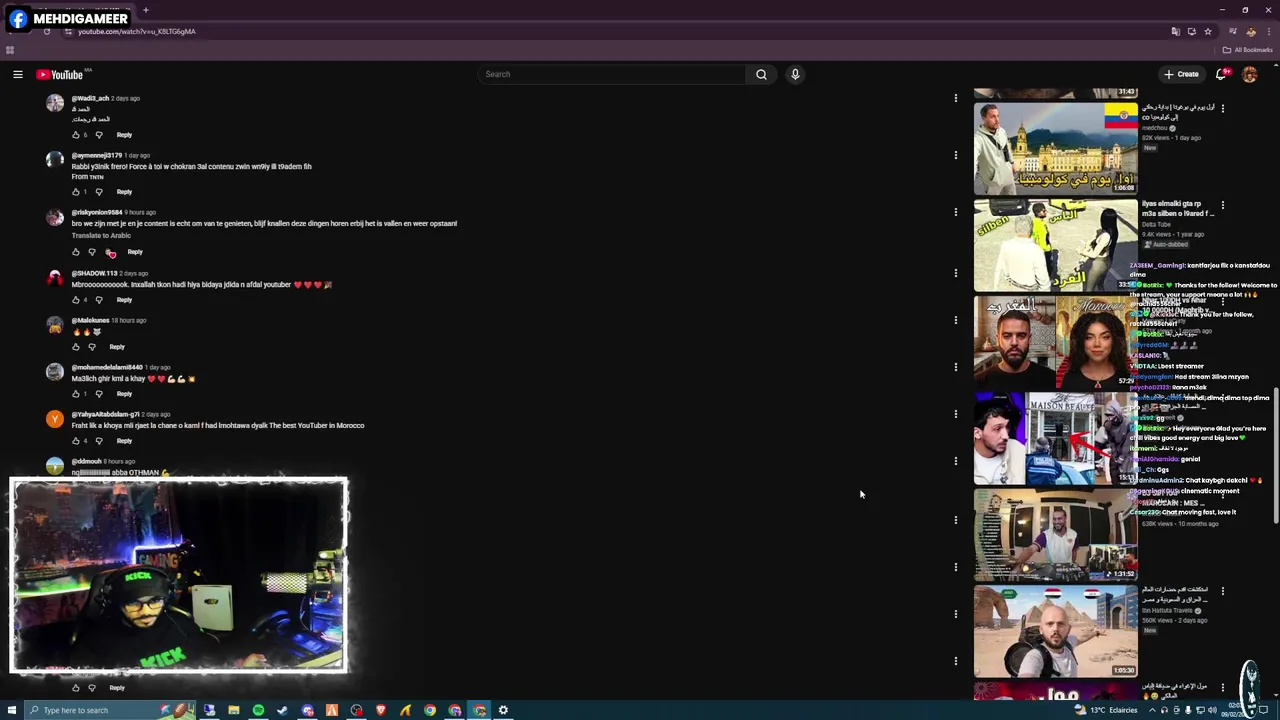Open options menu for @riskyonion9584 comment
Screen dimensions: 1280x720
[955, 212]
